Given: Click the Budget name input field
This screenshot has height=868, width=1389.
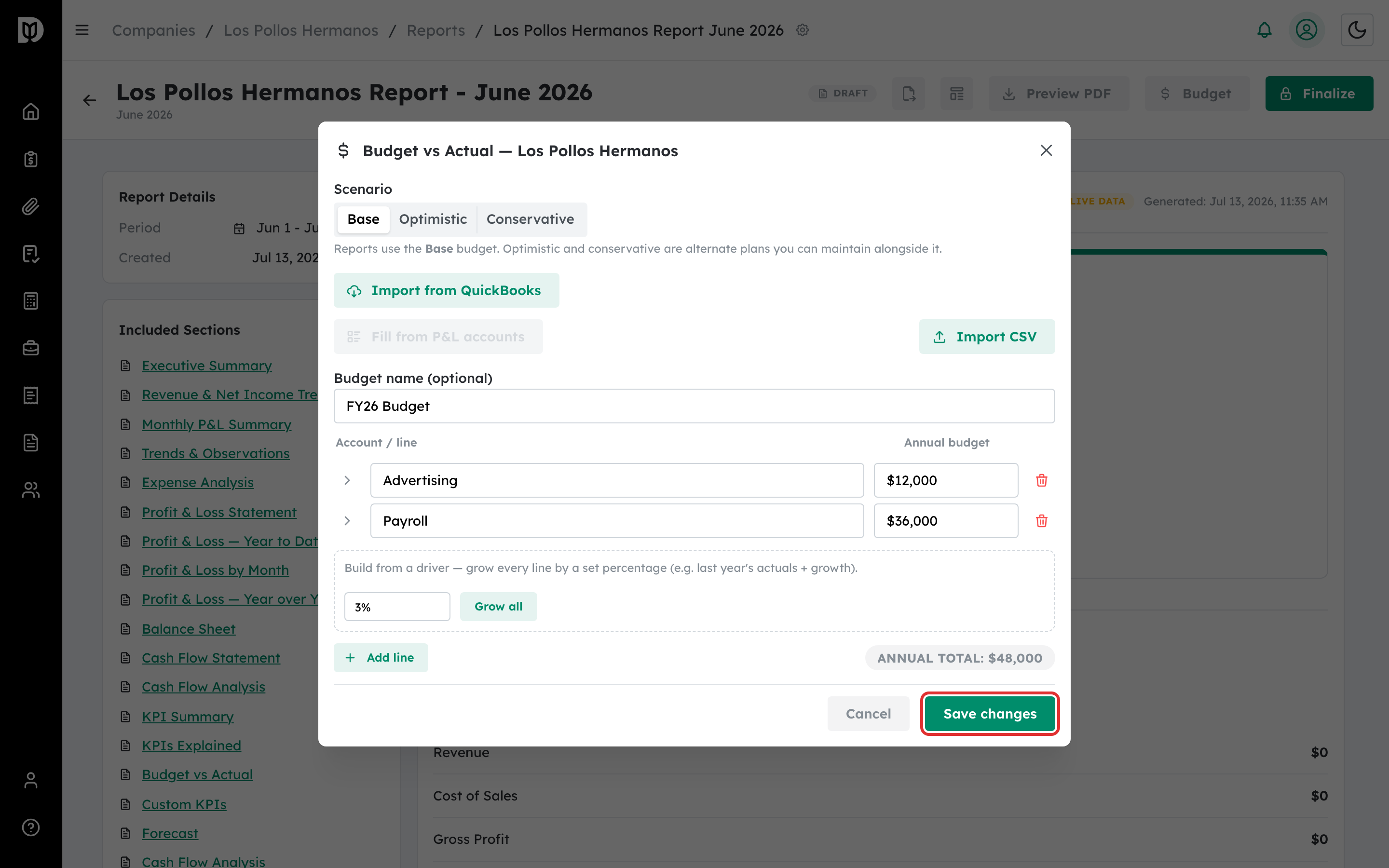Looking at the screenshot, I should click(x=694, y=407).
